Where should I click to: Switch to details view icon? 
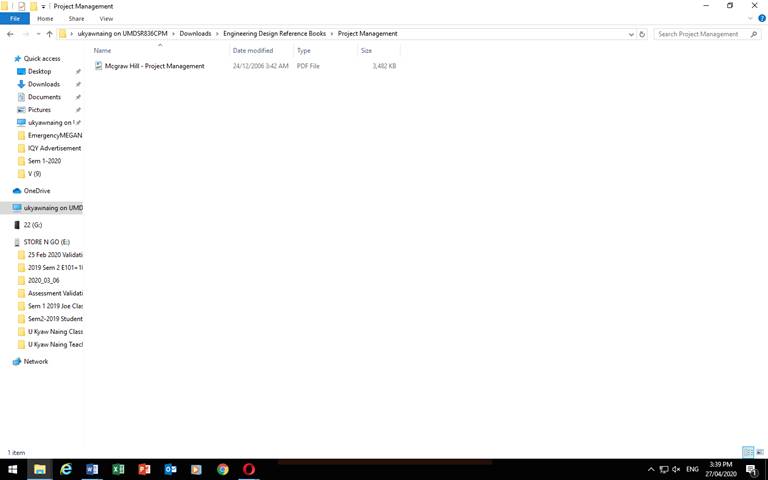[748, 452]
